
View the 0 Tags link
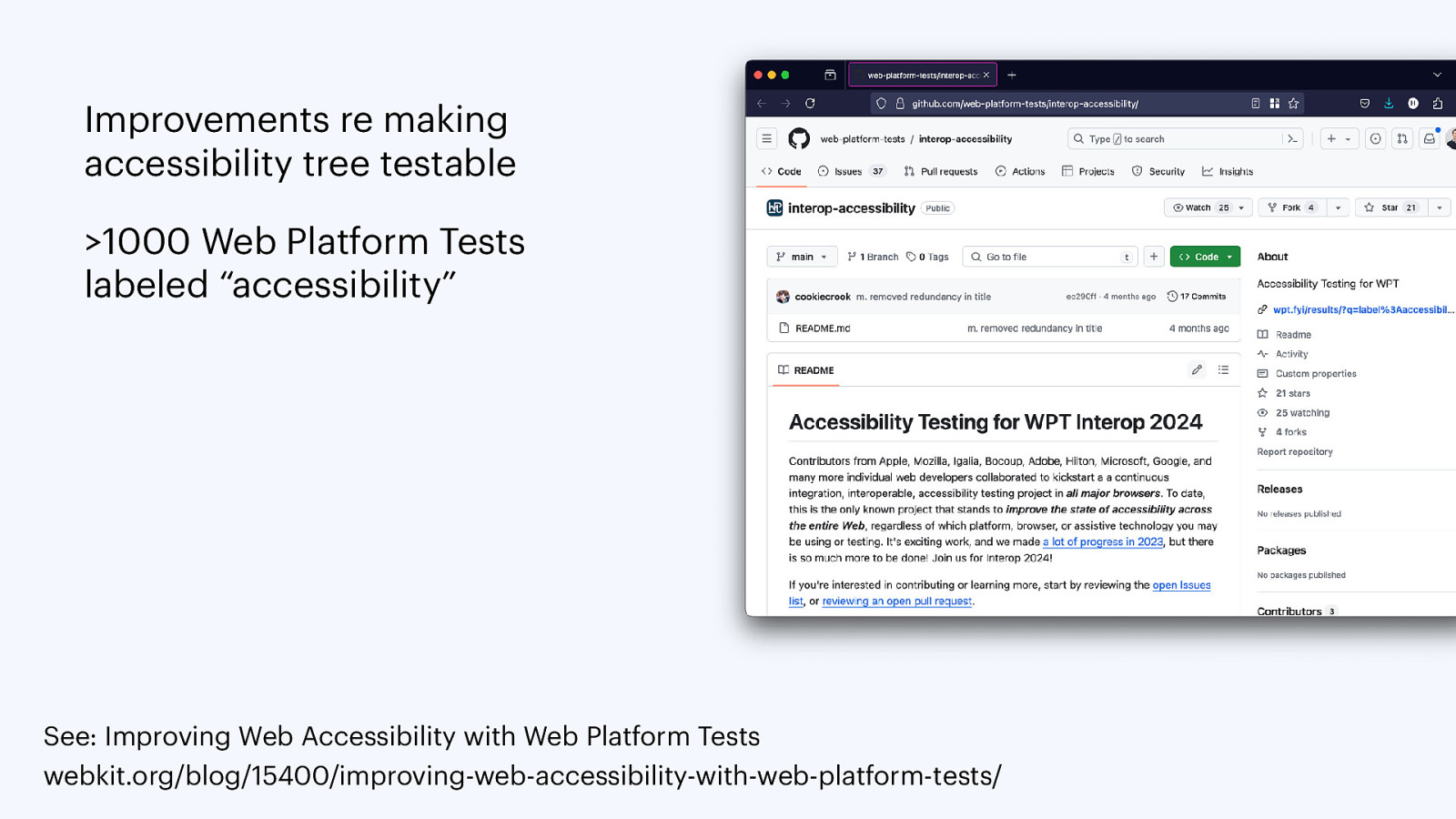click(x=927, y=257)
